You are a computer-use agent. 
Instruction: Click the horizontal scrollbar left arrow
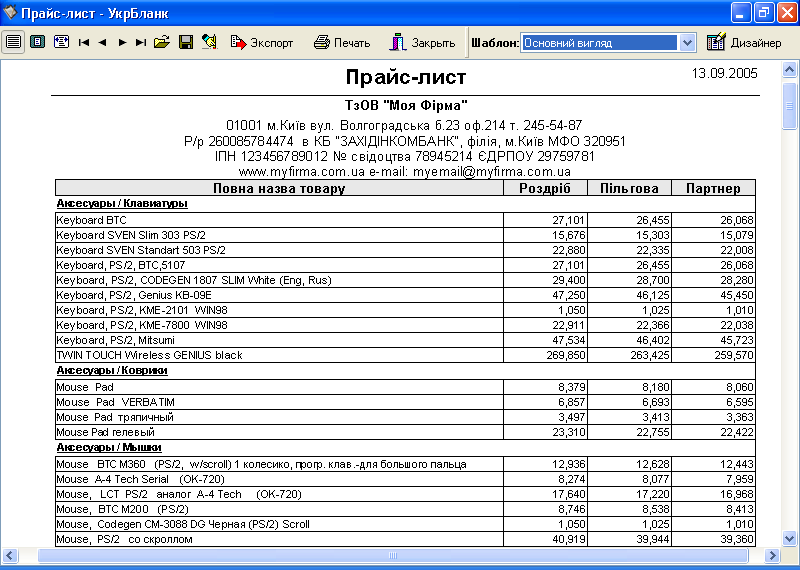[11, 554]
